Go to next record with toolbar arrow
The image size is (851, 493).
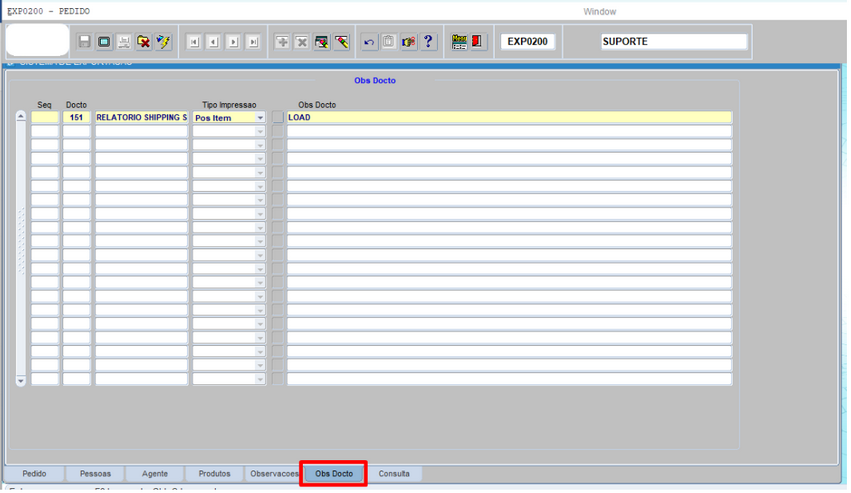coord(233,42)
